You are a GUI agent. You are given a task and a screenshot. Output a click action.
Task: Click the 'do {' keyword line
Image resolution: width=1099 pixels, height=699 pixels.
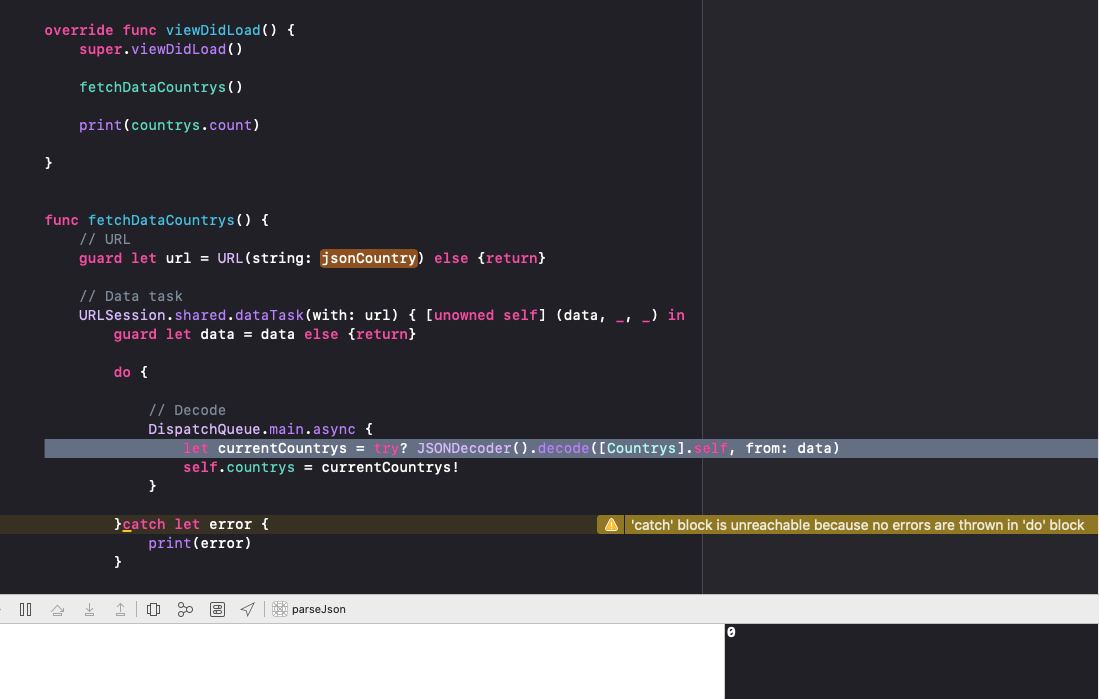[130, 372]
